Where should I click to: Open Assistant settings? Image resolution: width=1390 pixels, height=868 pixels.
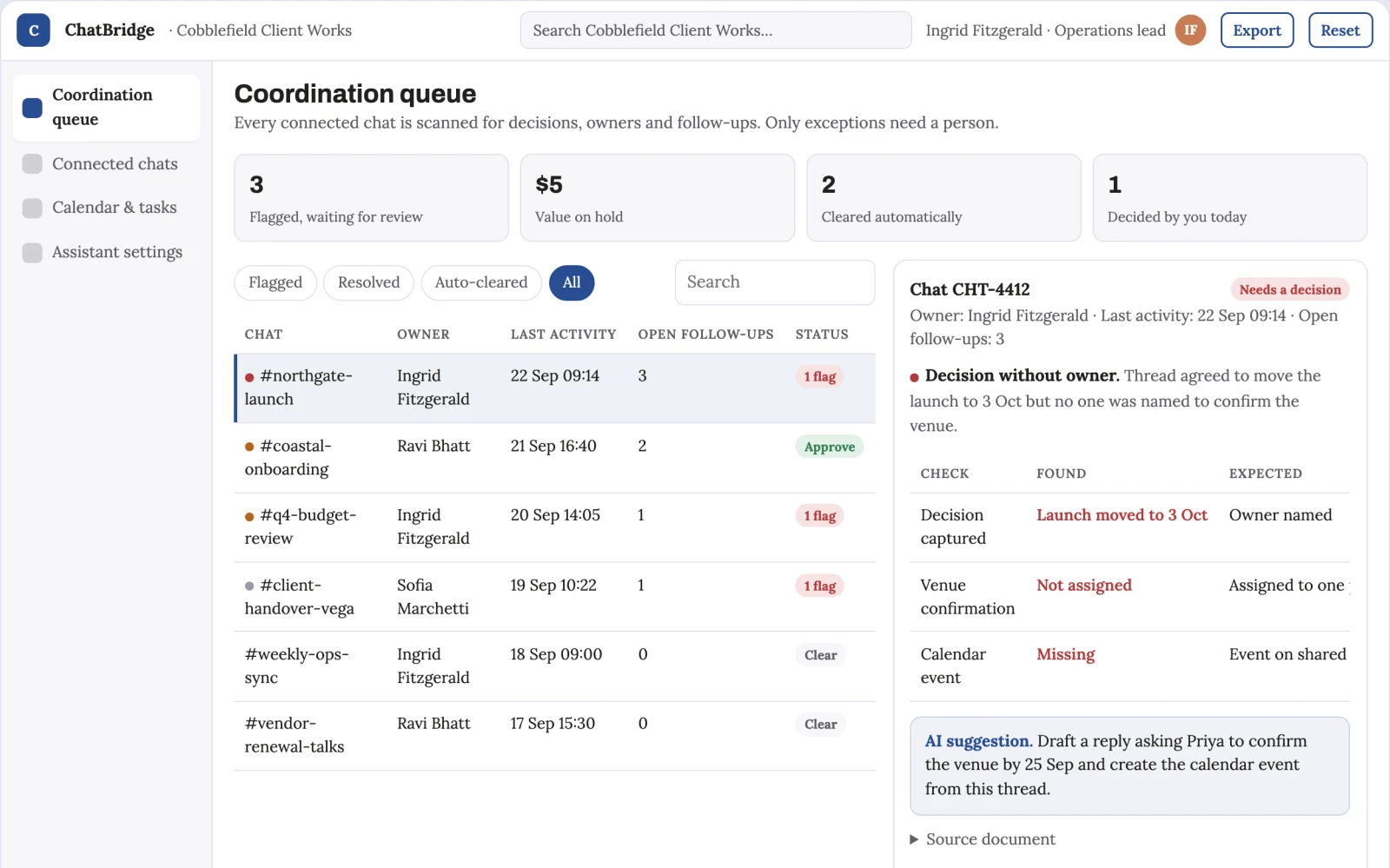click(107, 252)
